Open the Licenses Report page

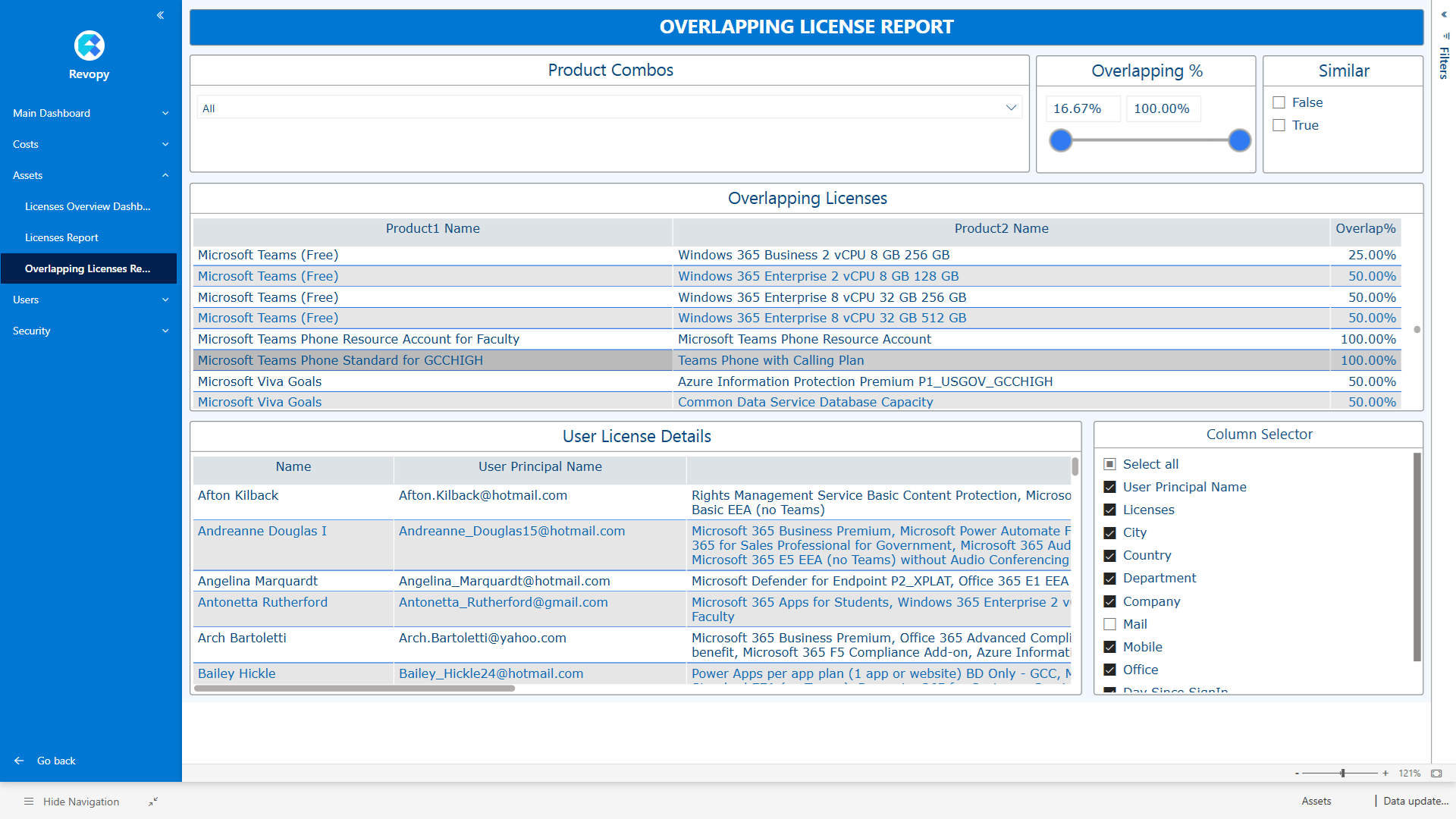[61, 237]
